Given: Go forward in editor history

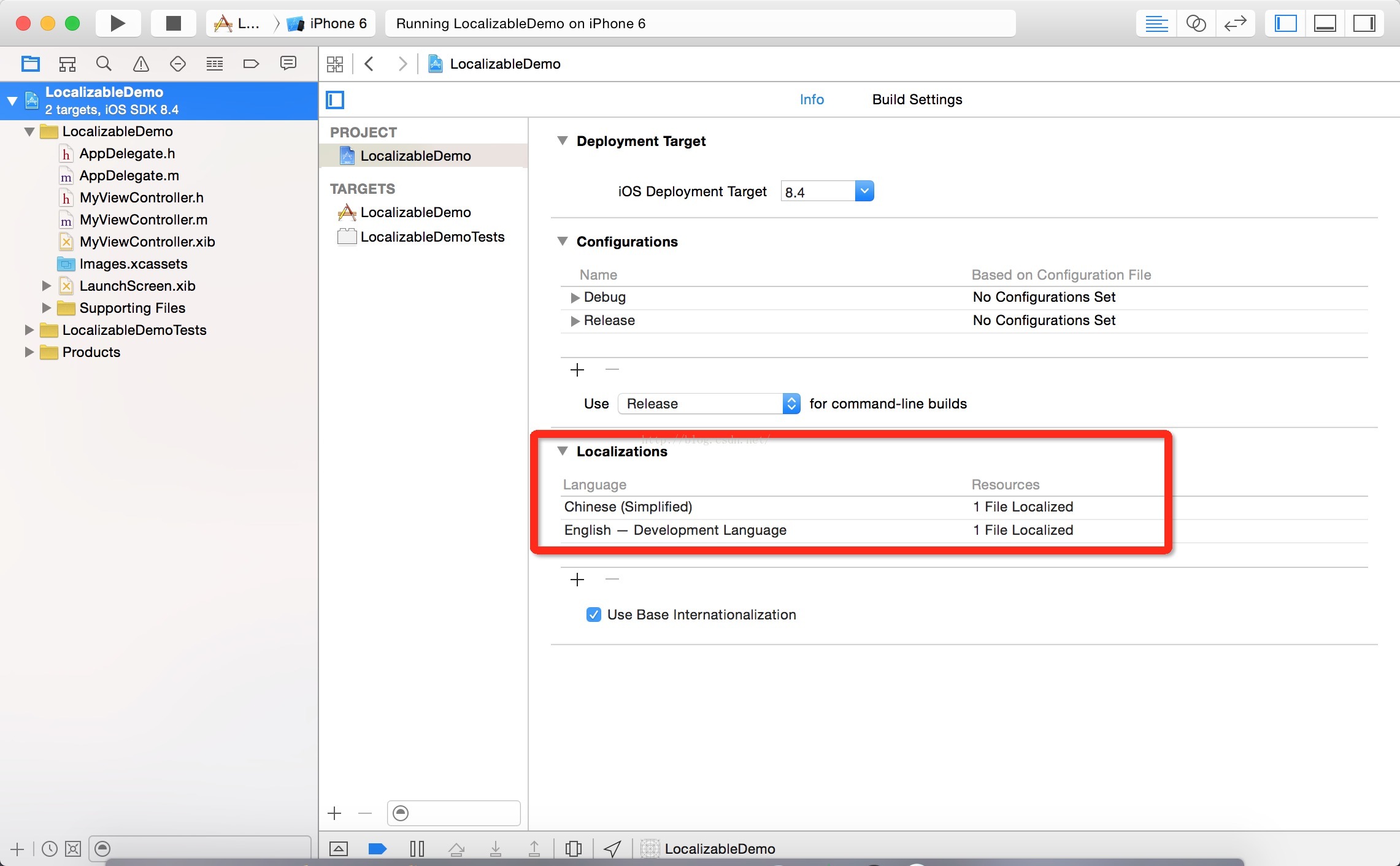Looking at the screenshot, I should [402, 64].
